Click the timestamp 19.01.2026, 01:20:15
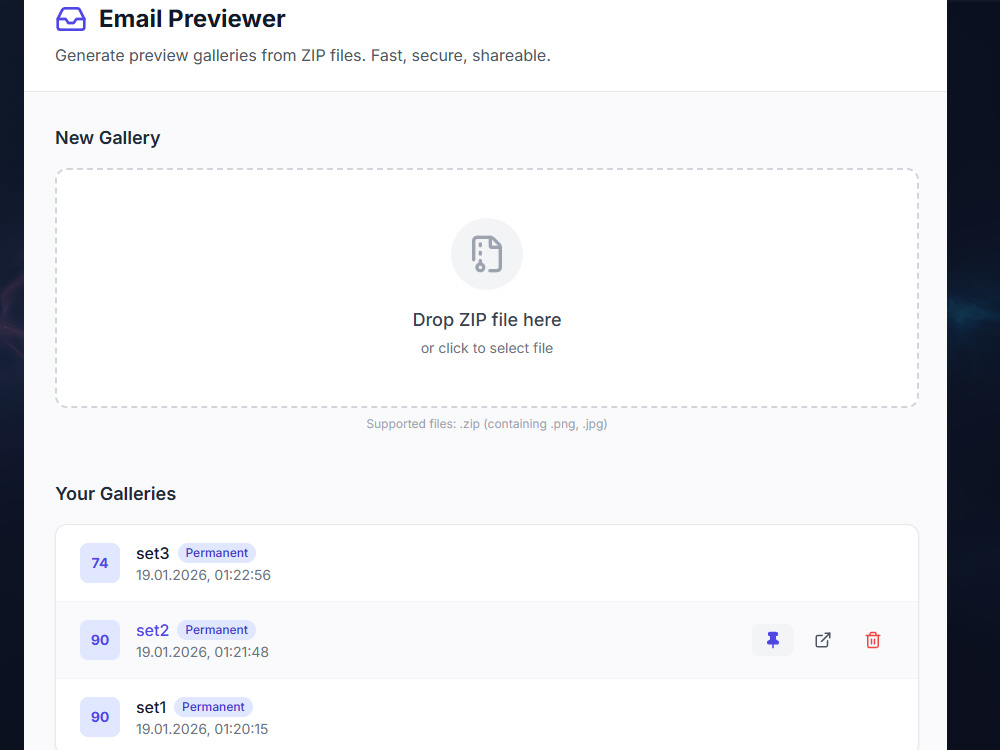1000x750 pixels. (202, 729)
